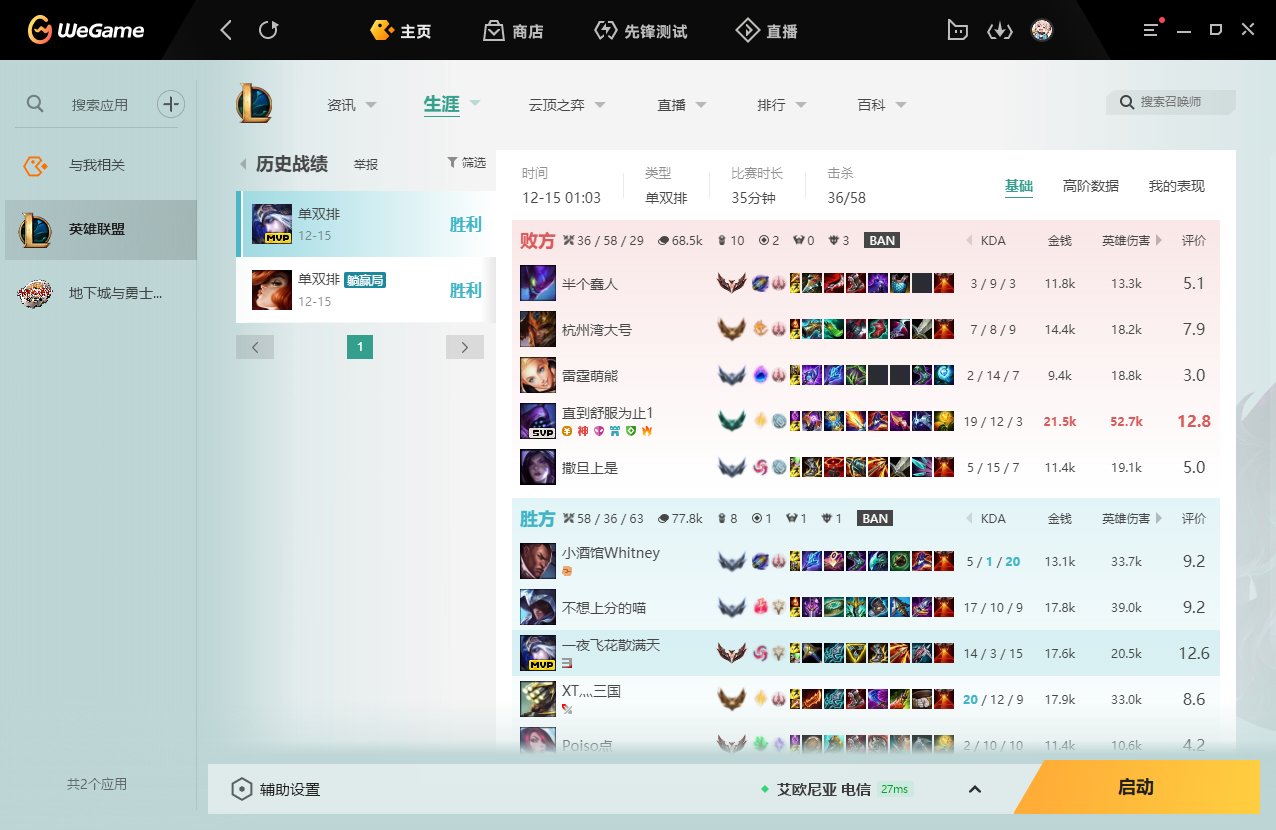Click the right arrow beside 败方 英雄伤害 header

click(x=1159, y=241)
